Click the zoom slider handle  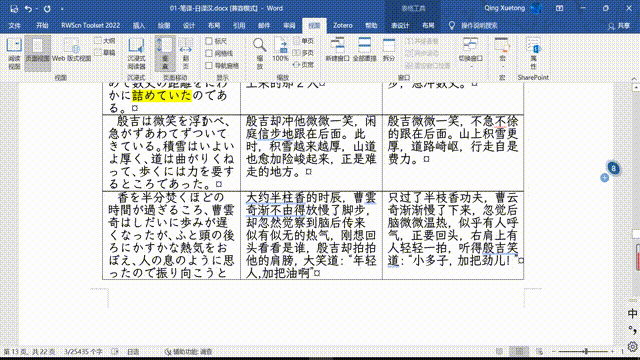586,351
